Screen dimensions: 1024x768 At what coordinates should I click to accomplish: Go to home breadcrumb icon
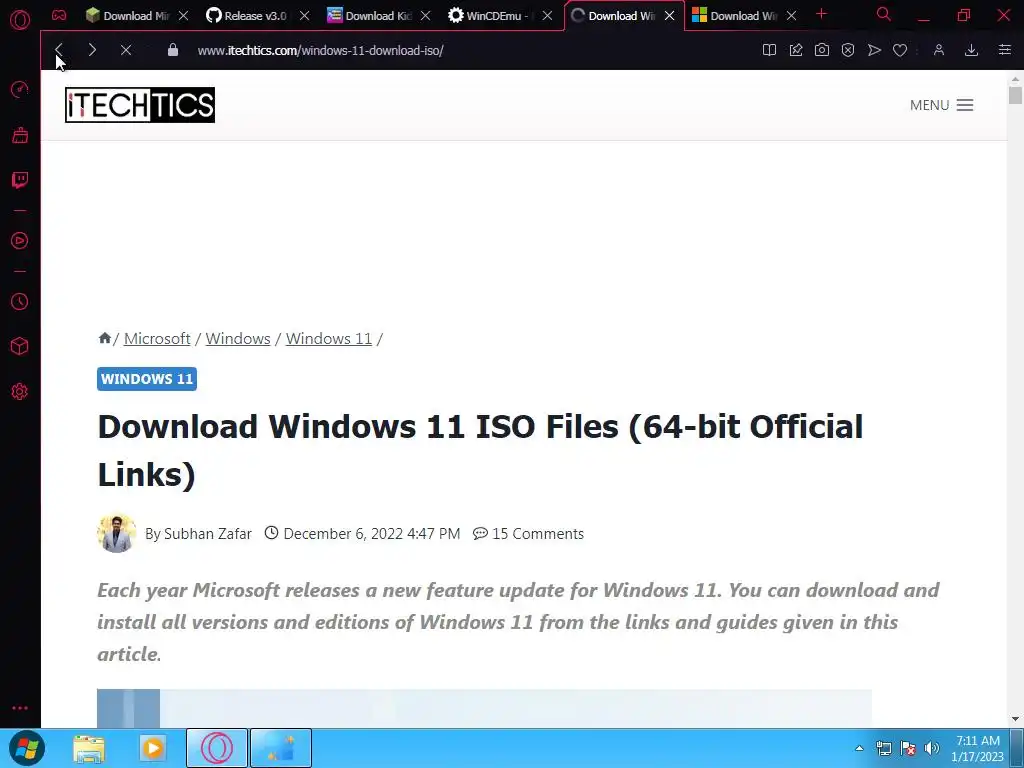[x=104, y=338]
